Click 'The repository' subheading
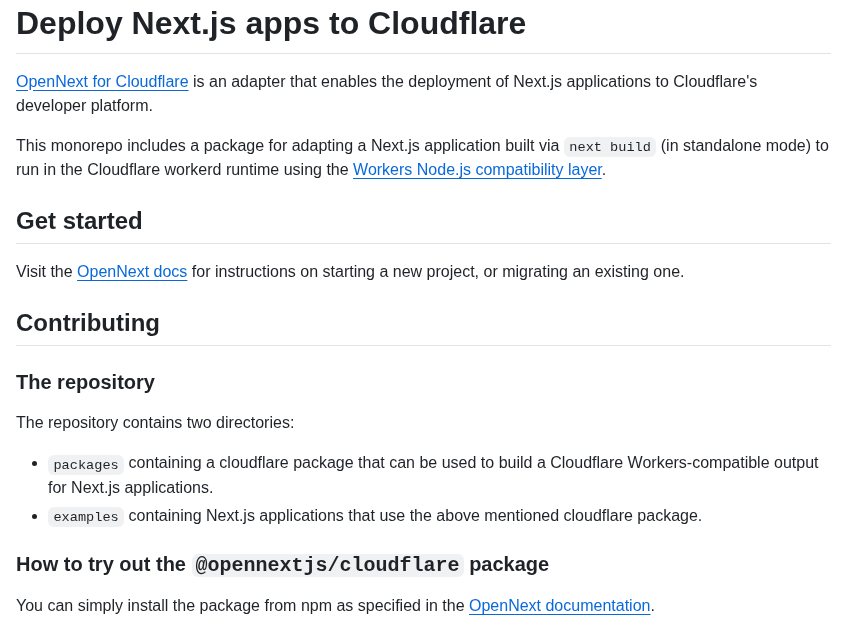 point(85,382)
